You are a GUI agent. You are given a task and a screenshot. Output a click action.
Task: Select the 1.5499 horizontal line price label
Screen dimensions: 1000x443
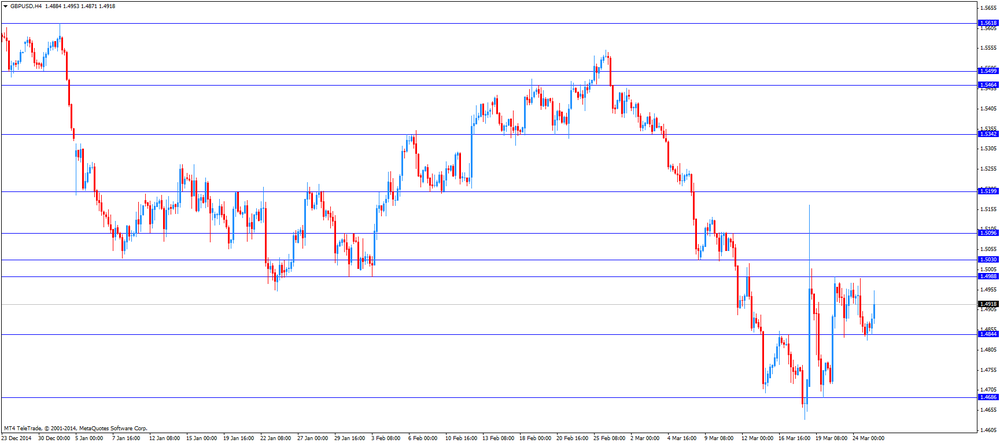(987, 71)
